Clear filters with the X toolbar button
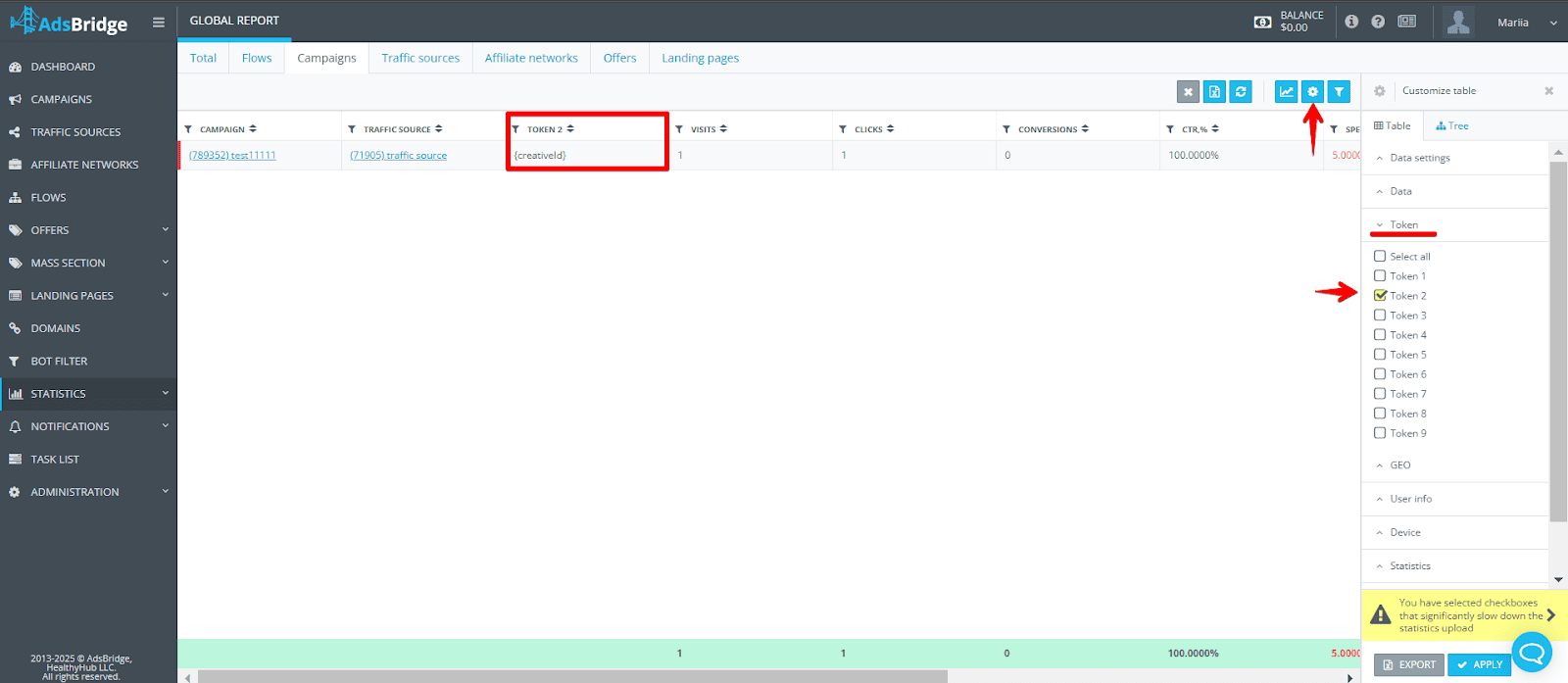 [1188, 91]
